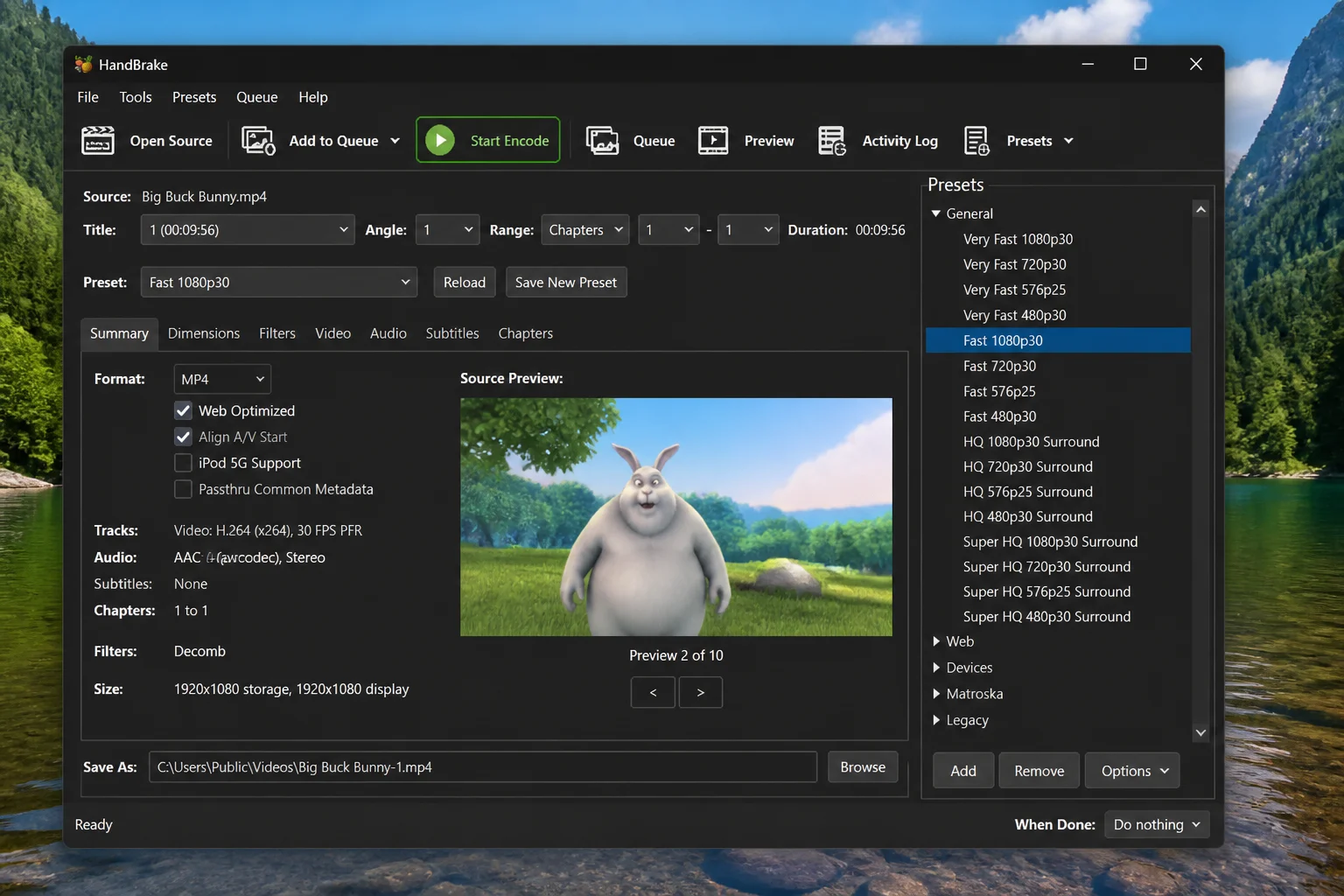Expand the Legacy presets group
This screenshot has height=896, width=1344.
(936, 720)
